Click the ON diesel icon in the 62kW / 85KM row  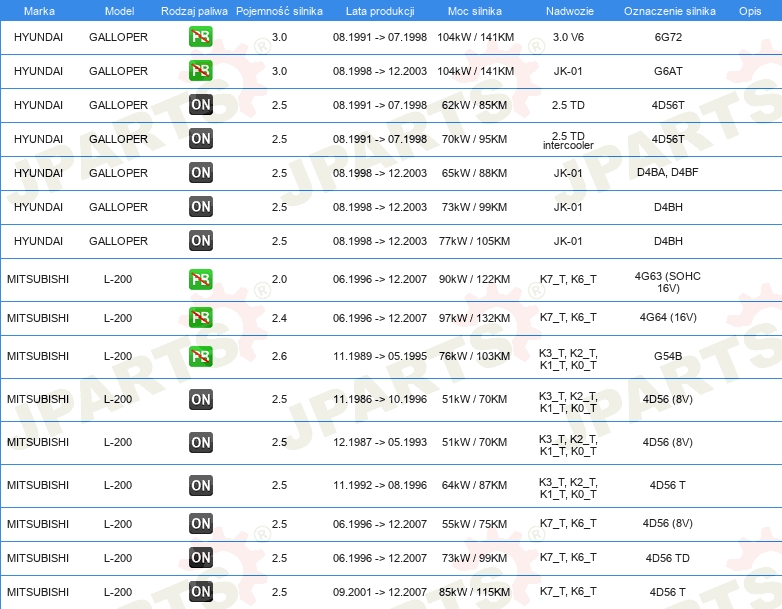click(x=200, y=105)
